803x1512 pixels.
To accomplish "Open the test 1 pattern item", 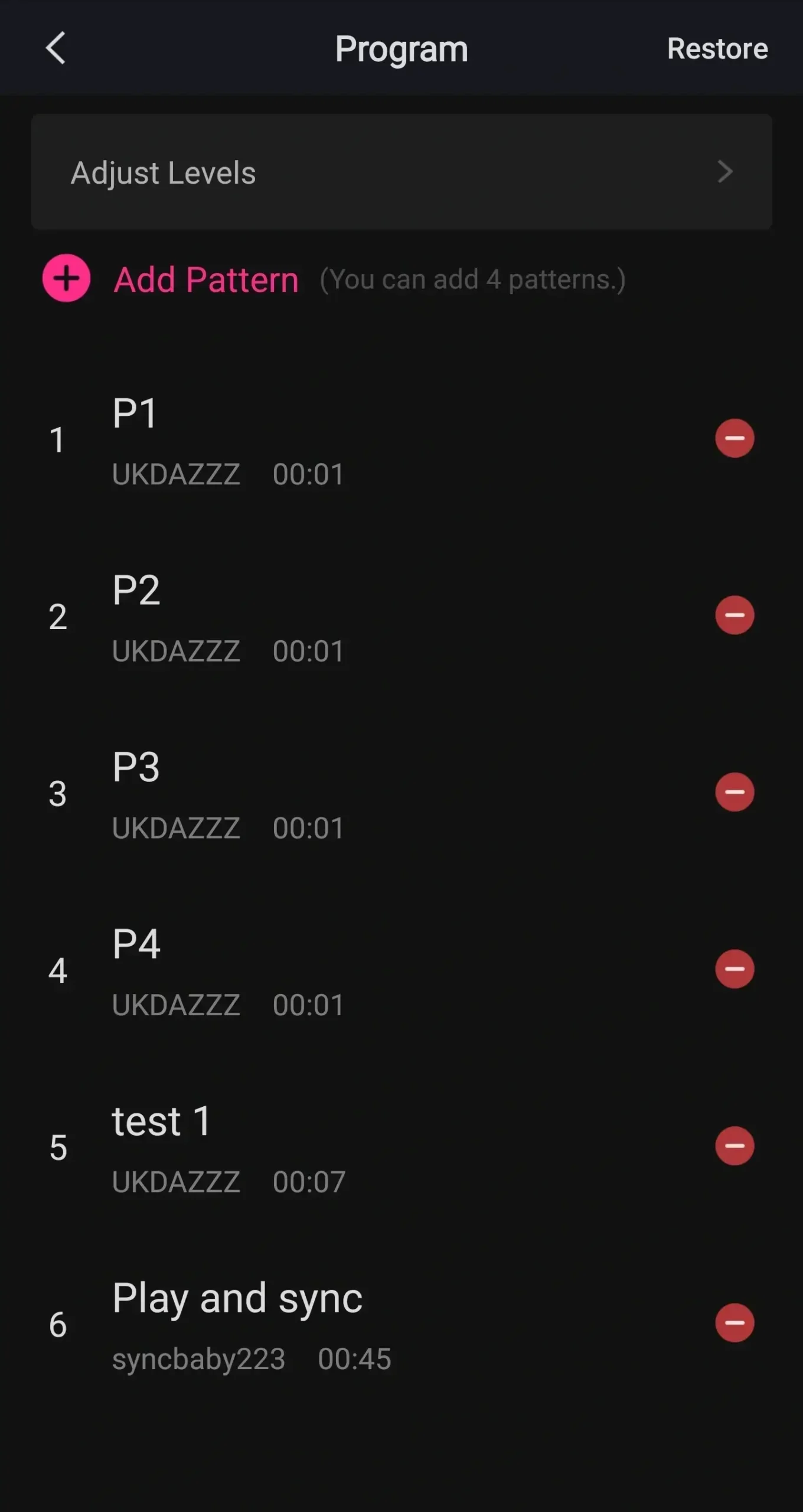I will click(x=161, y=1121).
